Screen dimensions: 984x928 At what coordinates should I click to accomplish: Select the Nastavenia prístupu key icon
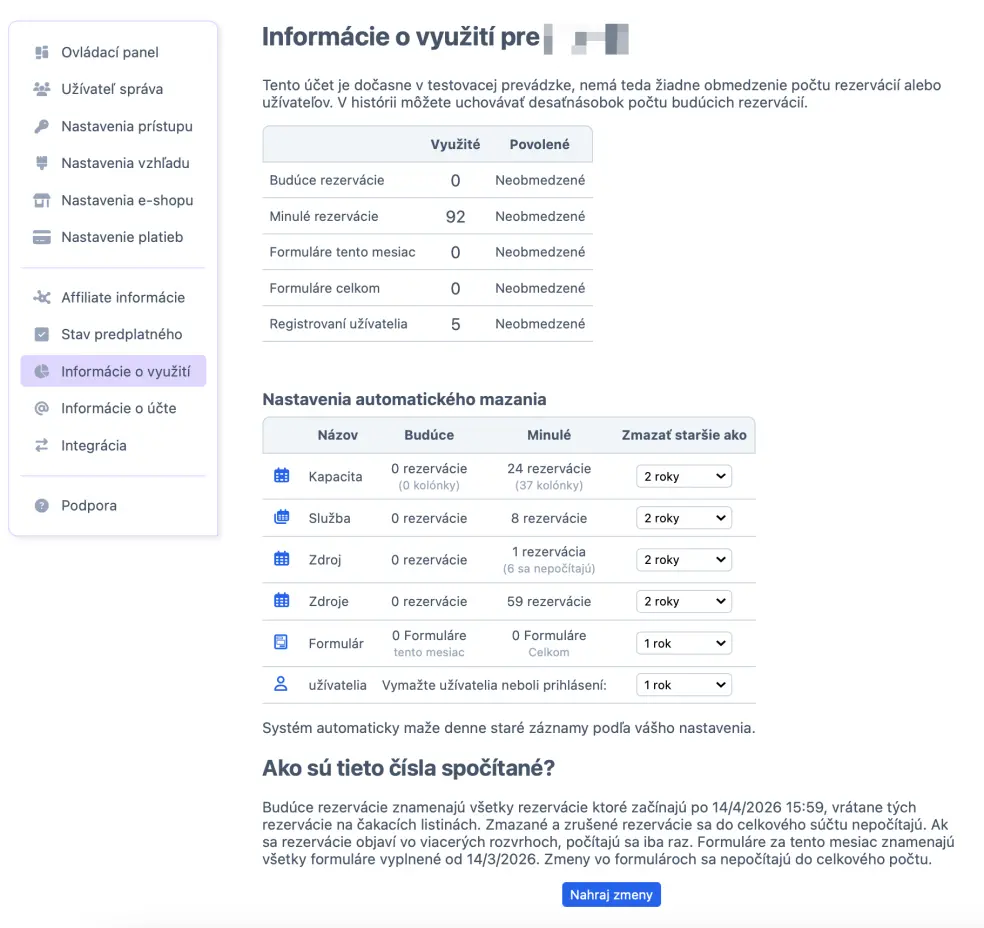tap(41, 126)
